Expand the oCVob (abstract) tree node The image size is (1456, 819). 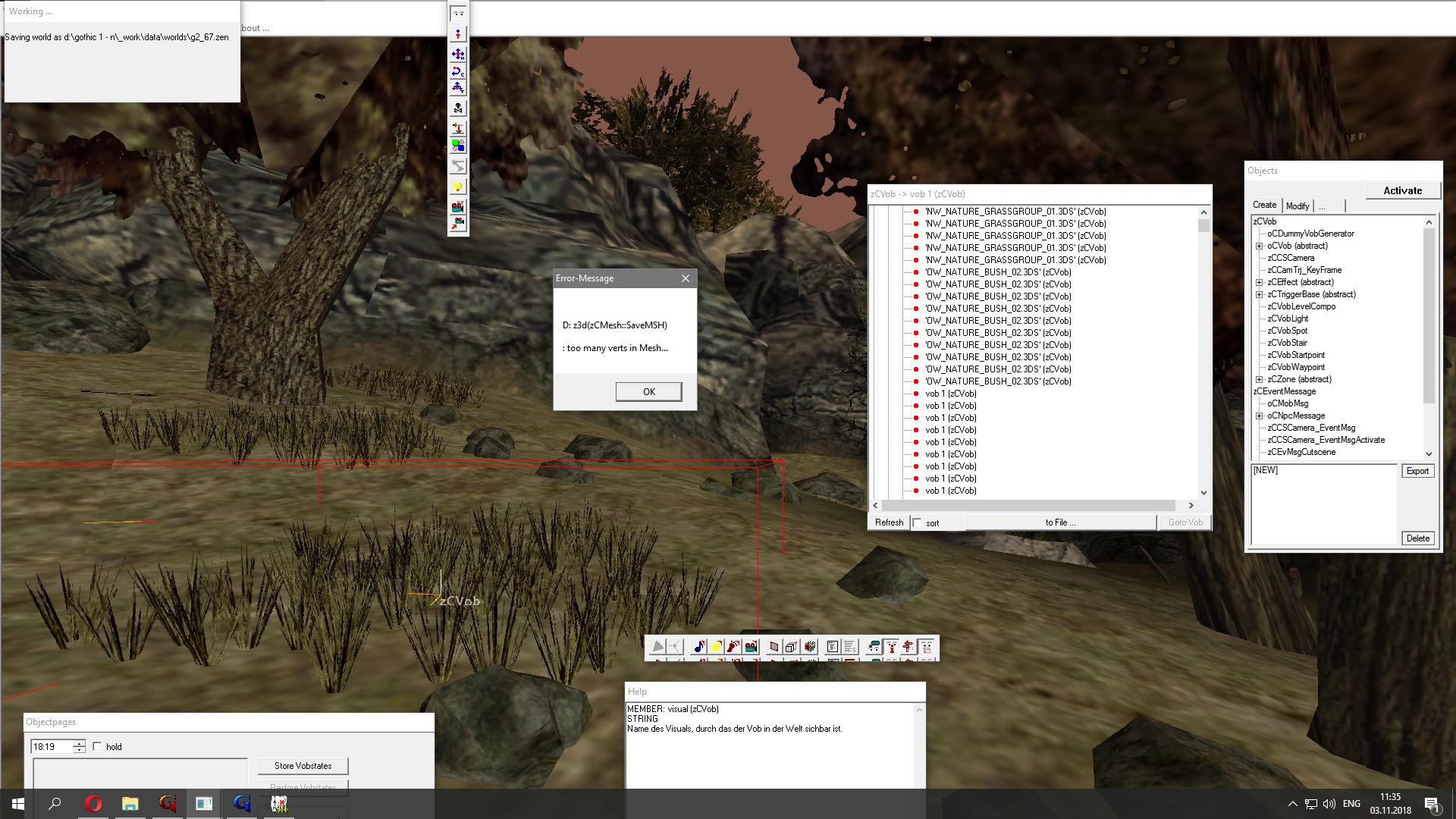[1259, 246]
